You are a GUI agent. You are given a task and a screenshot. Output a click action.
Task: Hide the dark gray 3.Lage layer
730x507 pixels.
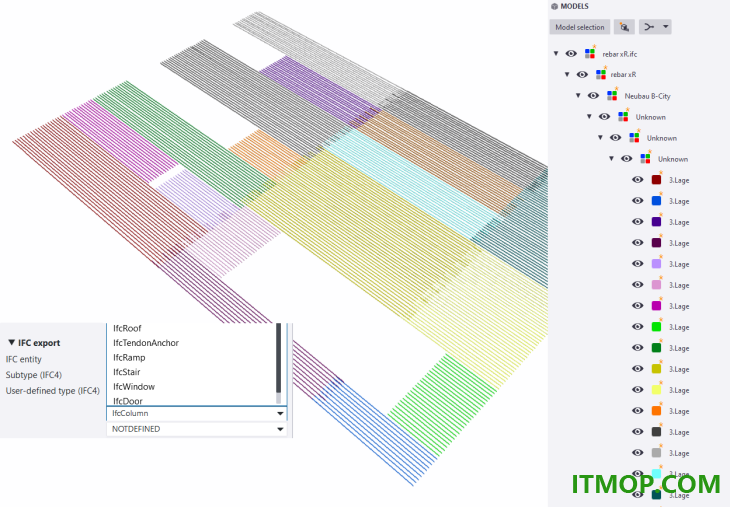tap(637, 432)
